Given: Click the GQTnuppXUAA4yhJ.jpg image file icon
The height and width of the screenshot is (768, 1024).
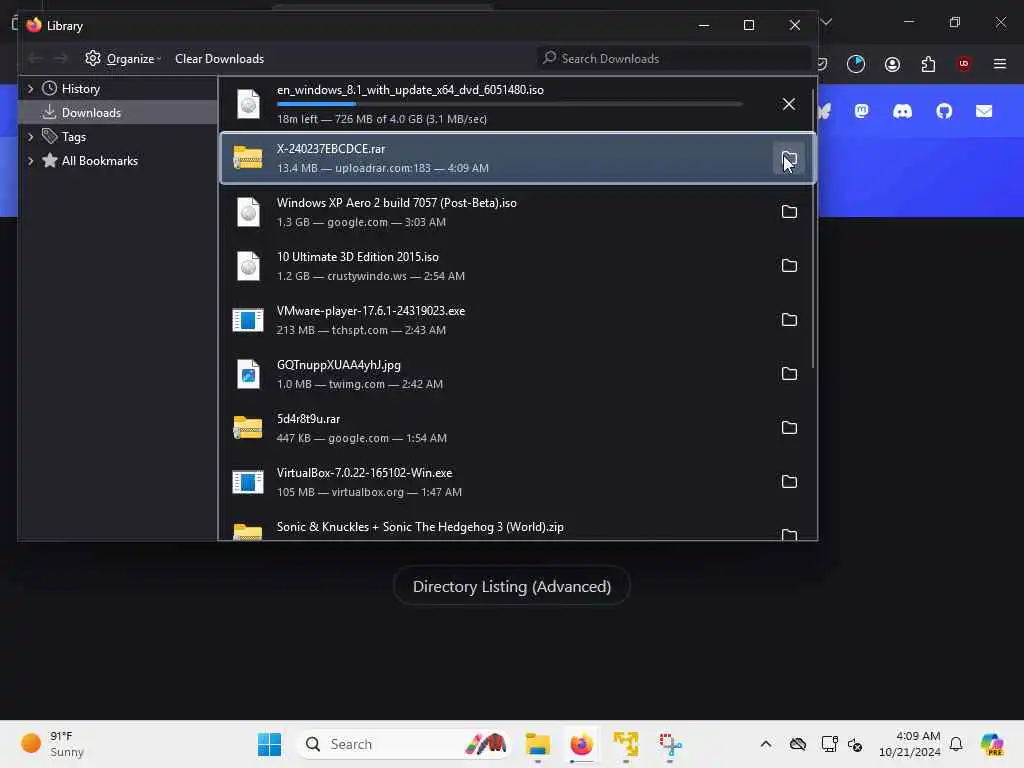Looking at the screenshot, I should click(248, 374).
